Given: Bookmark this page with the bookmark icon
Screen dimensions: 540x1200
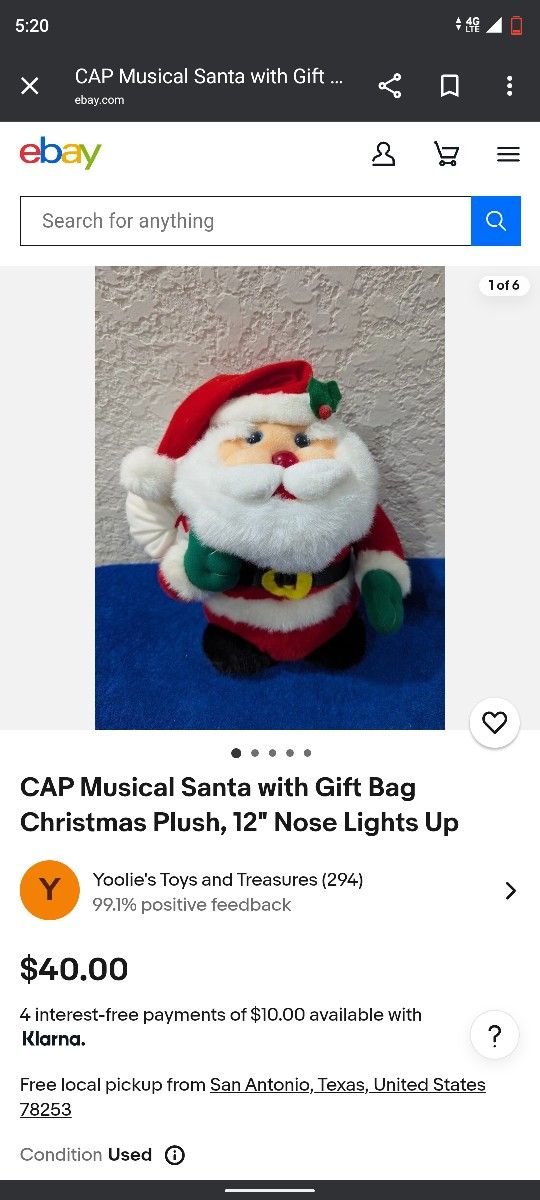Looking at the screenshot, I should [450, 86].
